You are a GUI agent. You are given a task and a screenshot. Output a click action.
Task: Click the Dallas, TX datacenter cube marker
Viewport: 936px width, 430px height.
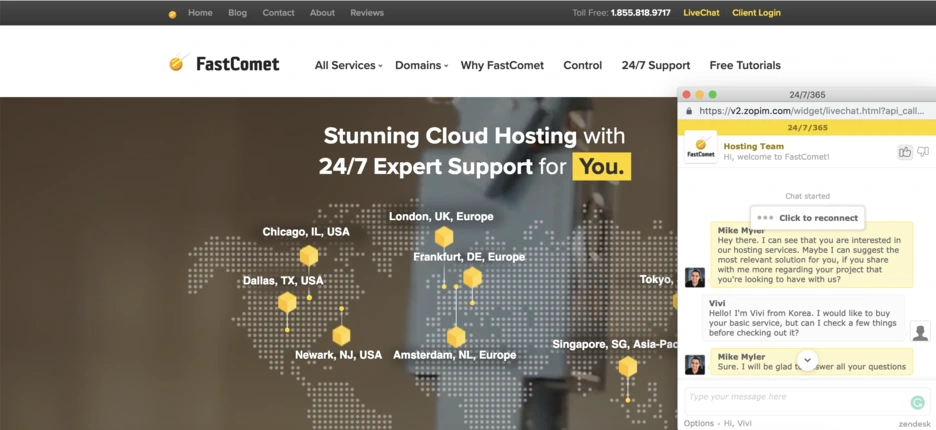click(x=287, y=303)
